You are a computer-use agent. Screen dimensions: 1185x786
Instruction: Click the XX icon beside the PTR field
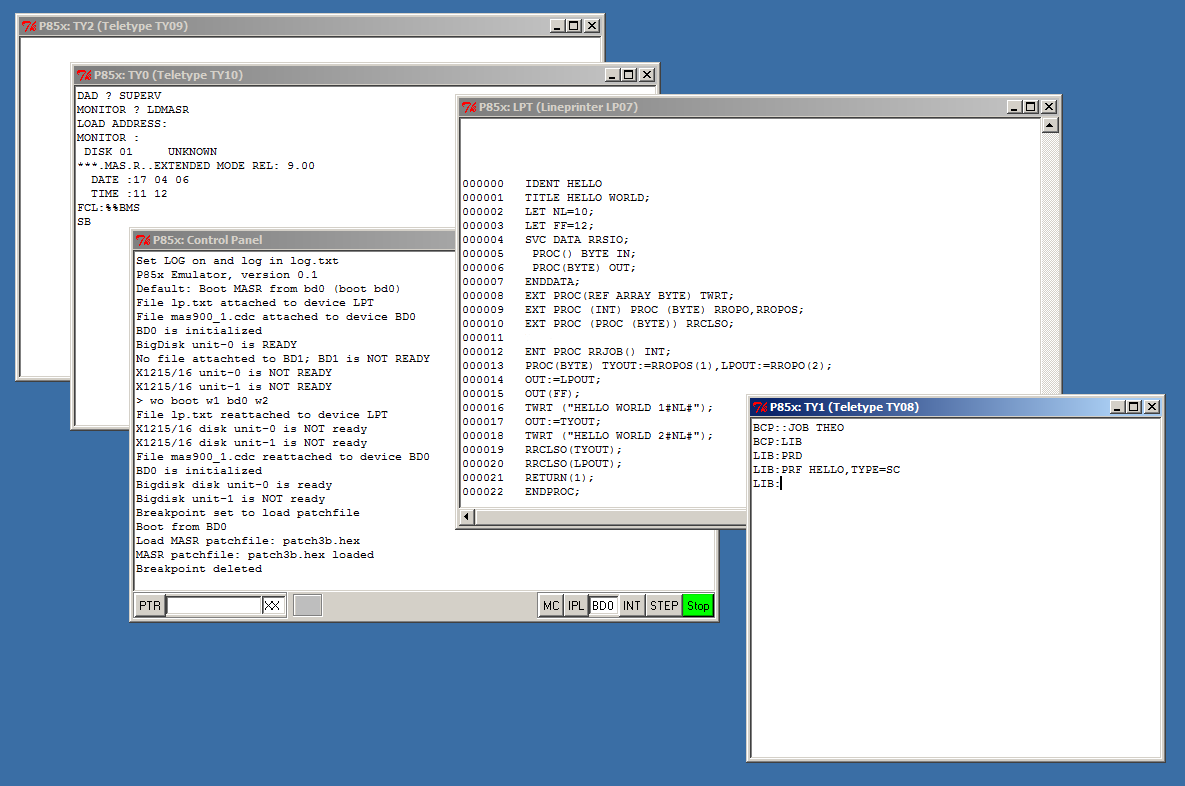[272, 605]
